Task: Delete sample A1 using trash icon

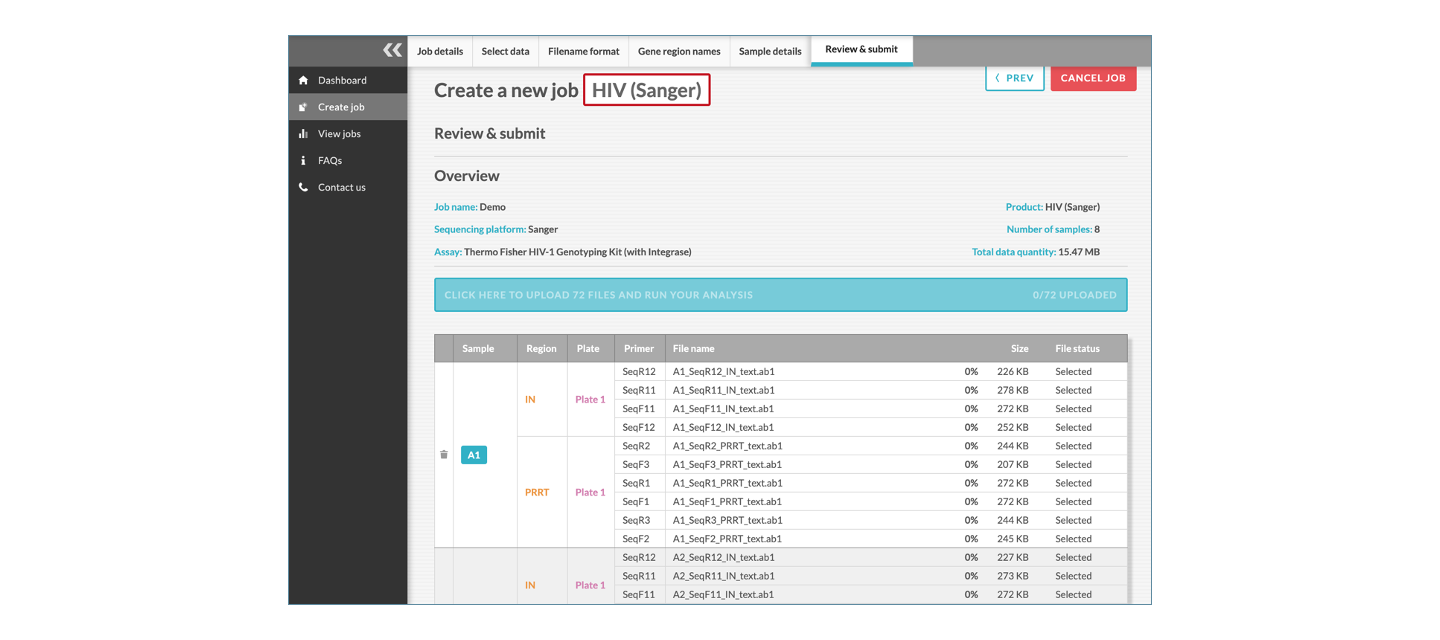Action: [x=444, y=455]
